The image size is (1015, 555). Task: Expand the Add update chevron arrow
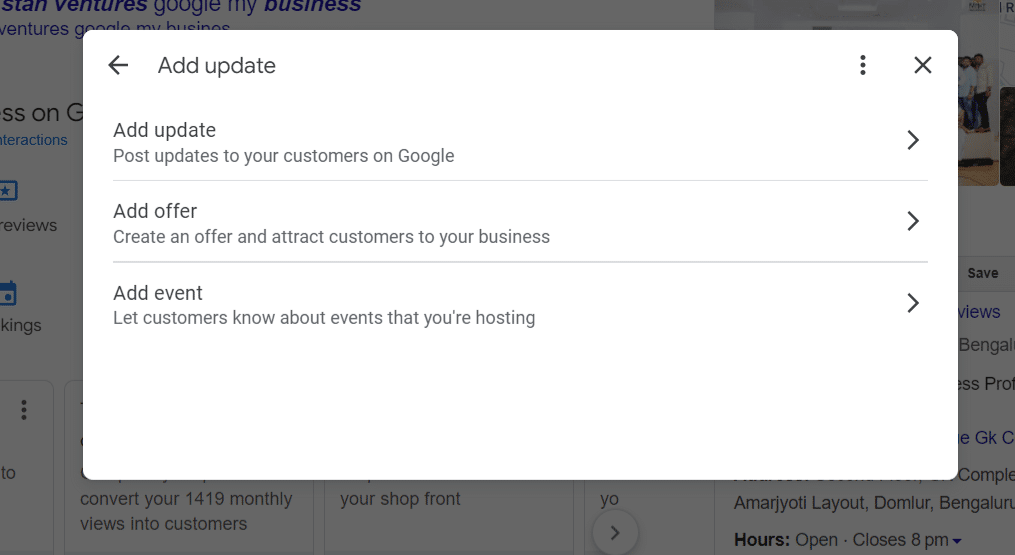pyautogui.click(x=912, y=141)
